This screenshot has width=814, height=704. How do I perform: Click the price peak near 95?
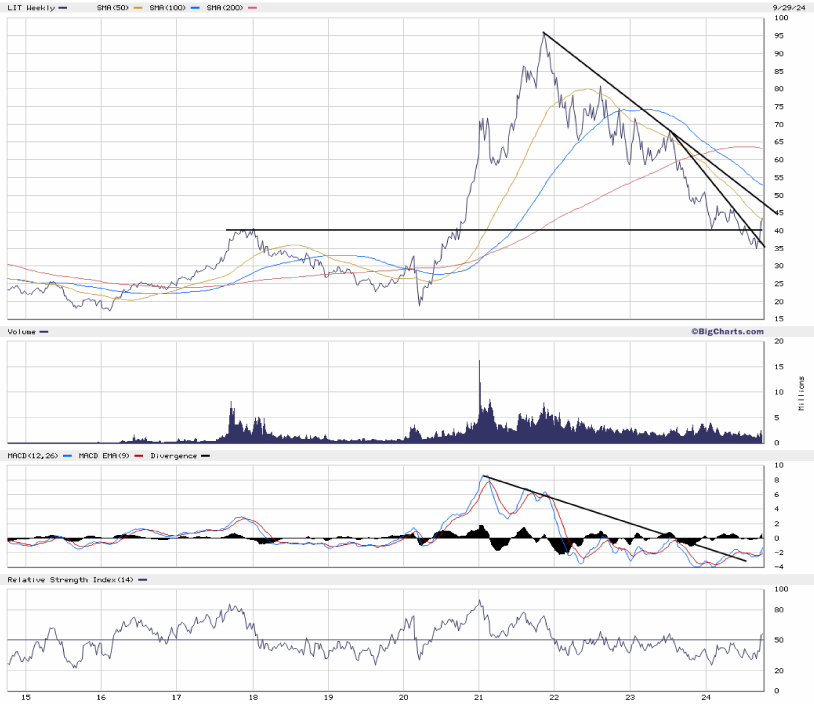(x=543, y=34)
